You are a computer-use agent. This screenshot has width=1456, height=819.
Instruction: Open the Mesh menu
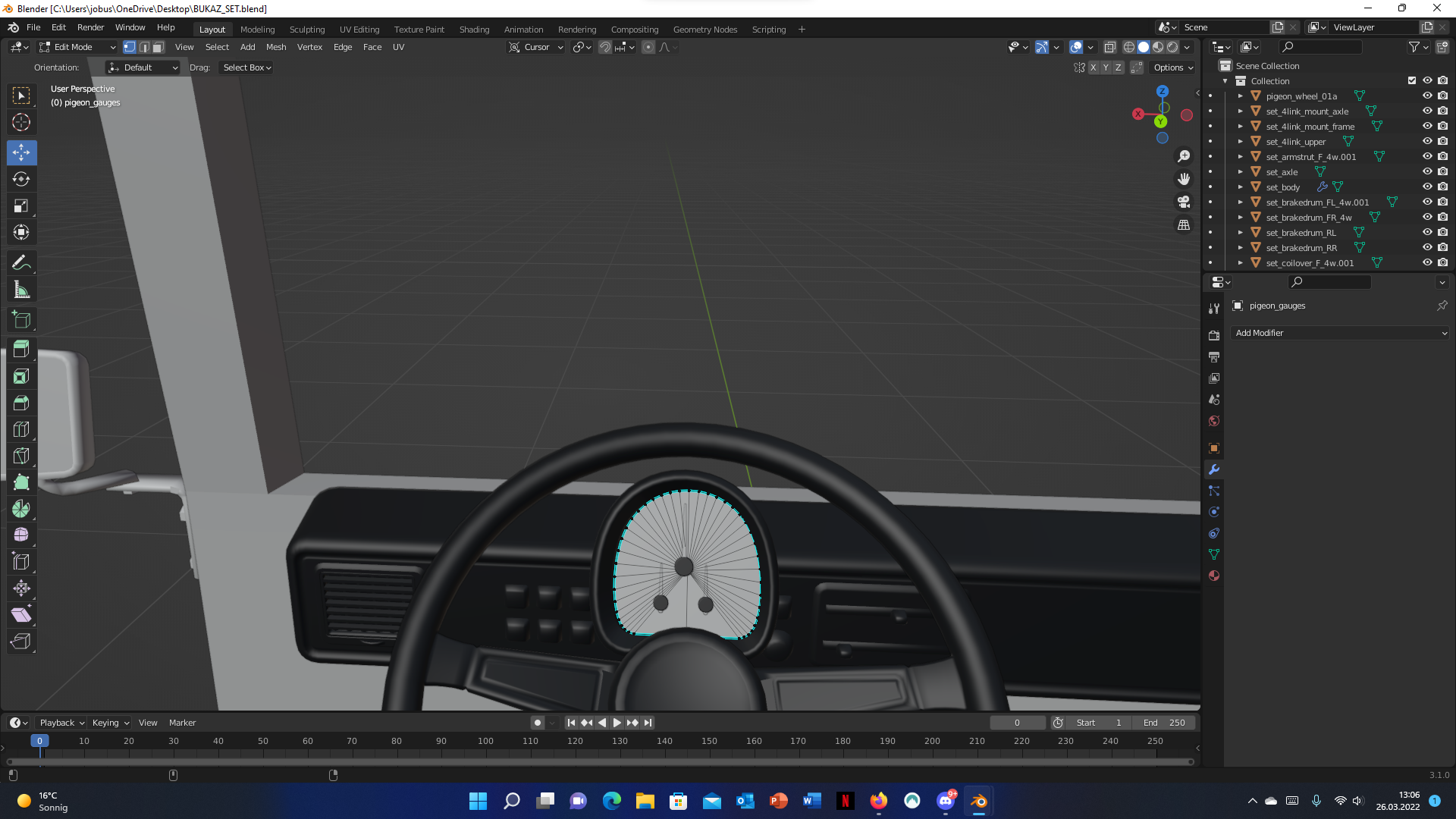tap(276, 47)
